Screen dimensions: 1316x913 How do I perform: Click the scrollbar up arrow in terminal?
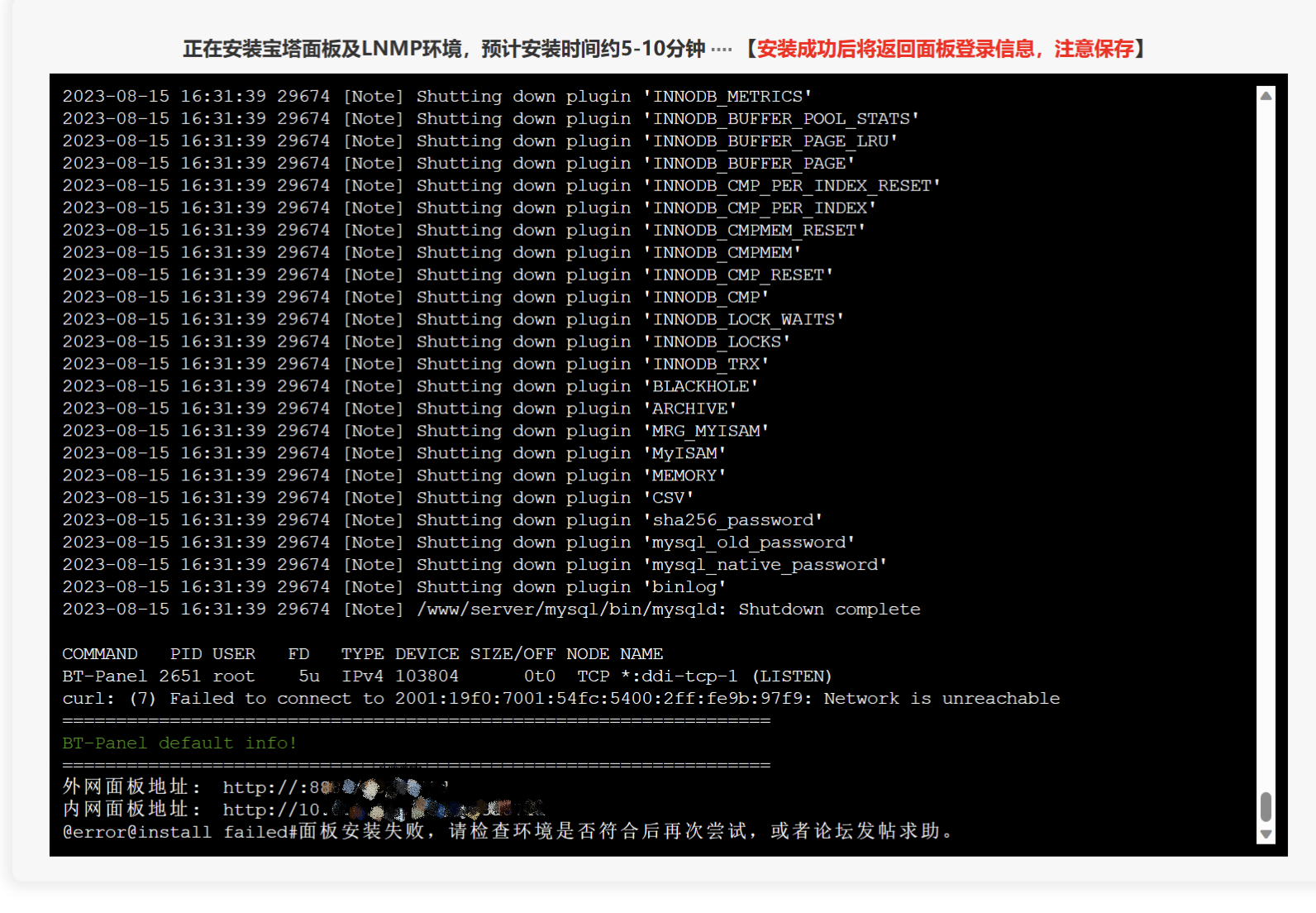(1266, 96)
